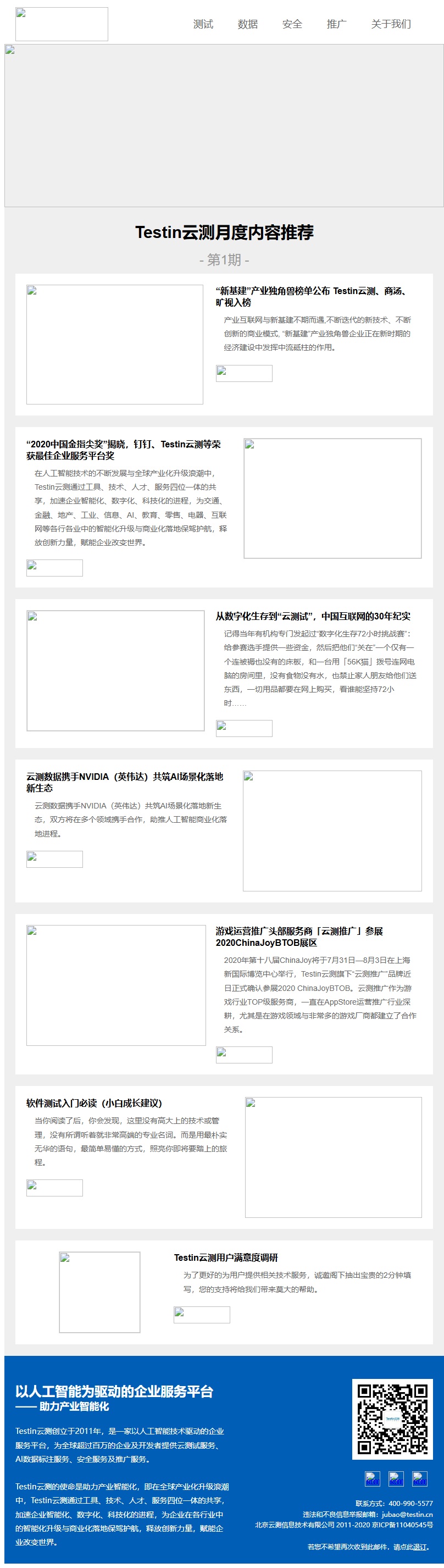Viewport: 444px width, 1568px height.
Task: Click the 400-990-5577 contact number
Action: 410,1504
